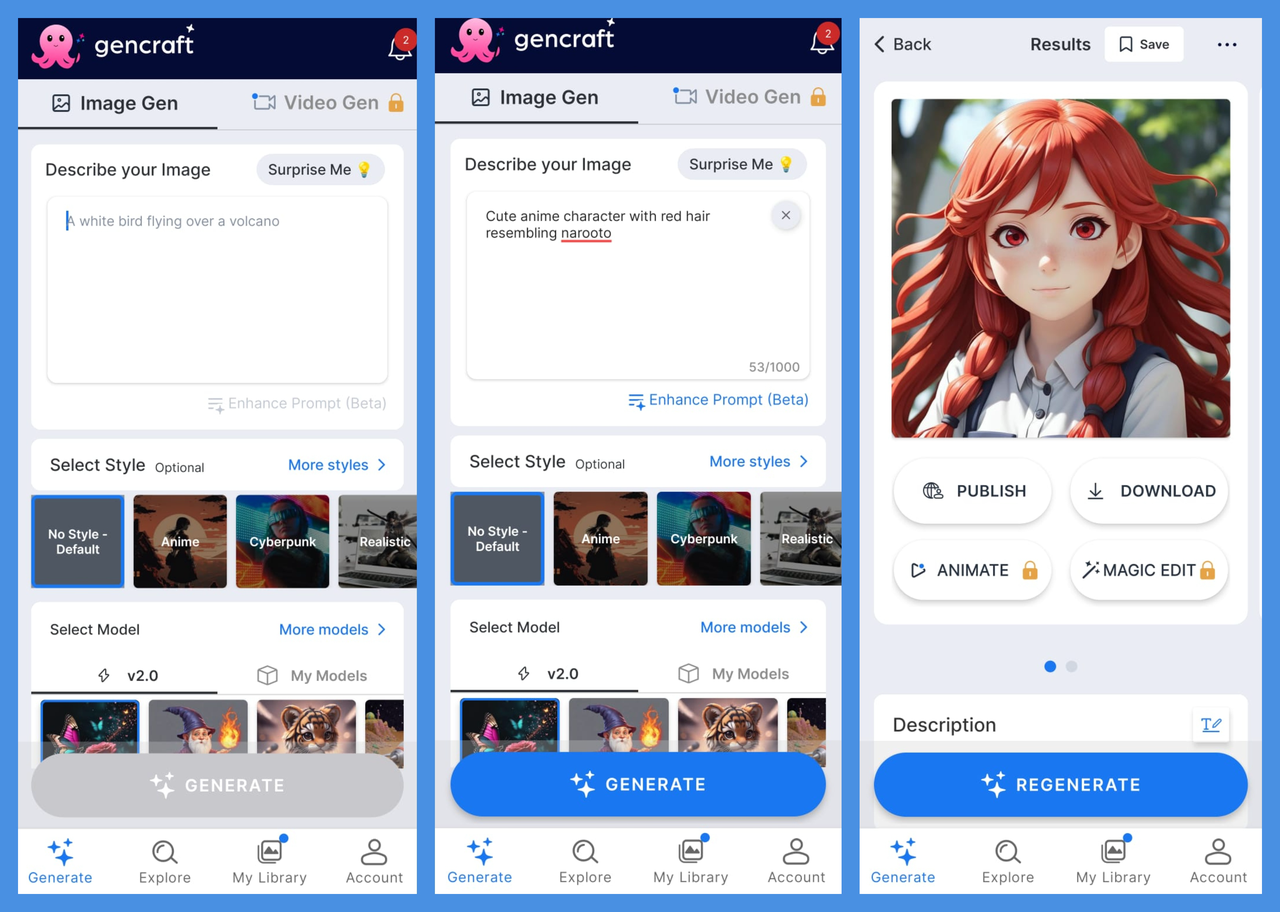Tap the edit description pencil icon

click(x=1211, y=725)
